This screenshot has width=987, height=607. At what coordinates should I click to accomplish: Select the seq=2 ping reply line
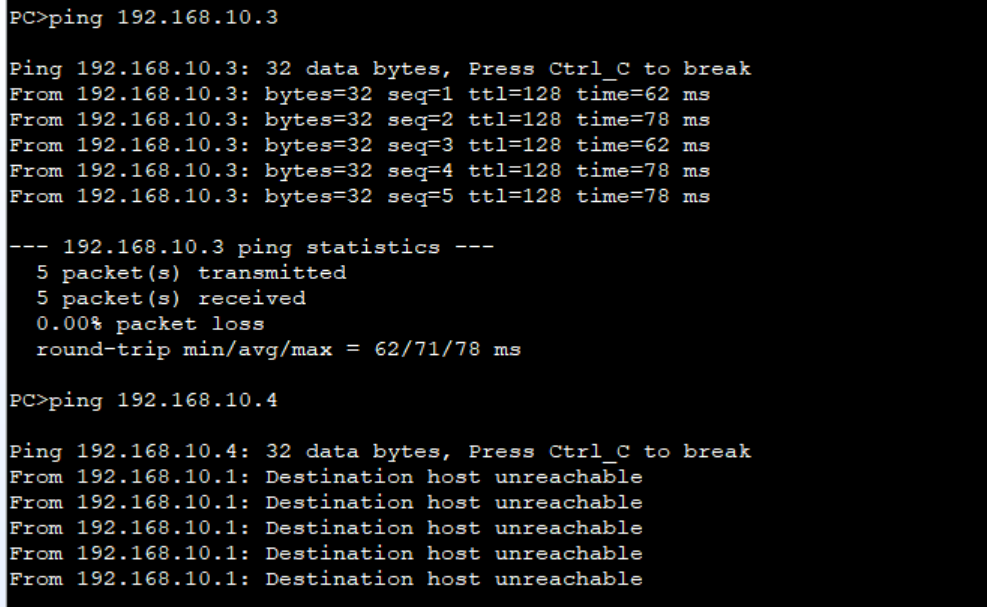pyautogui.click(x=360, y=120)
